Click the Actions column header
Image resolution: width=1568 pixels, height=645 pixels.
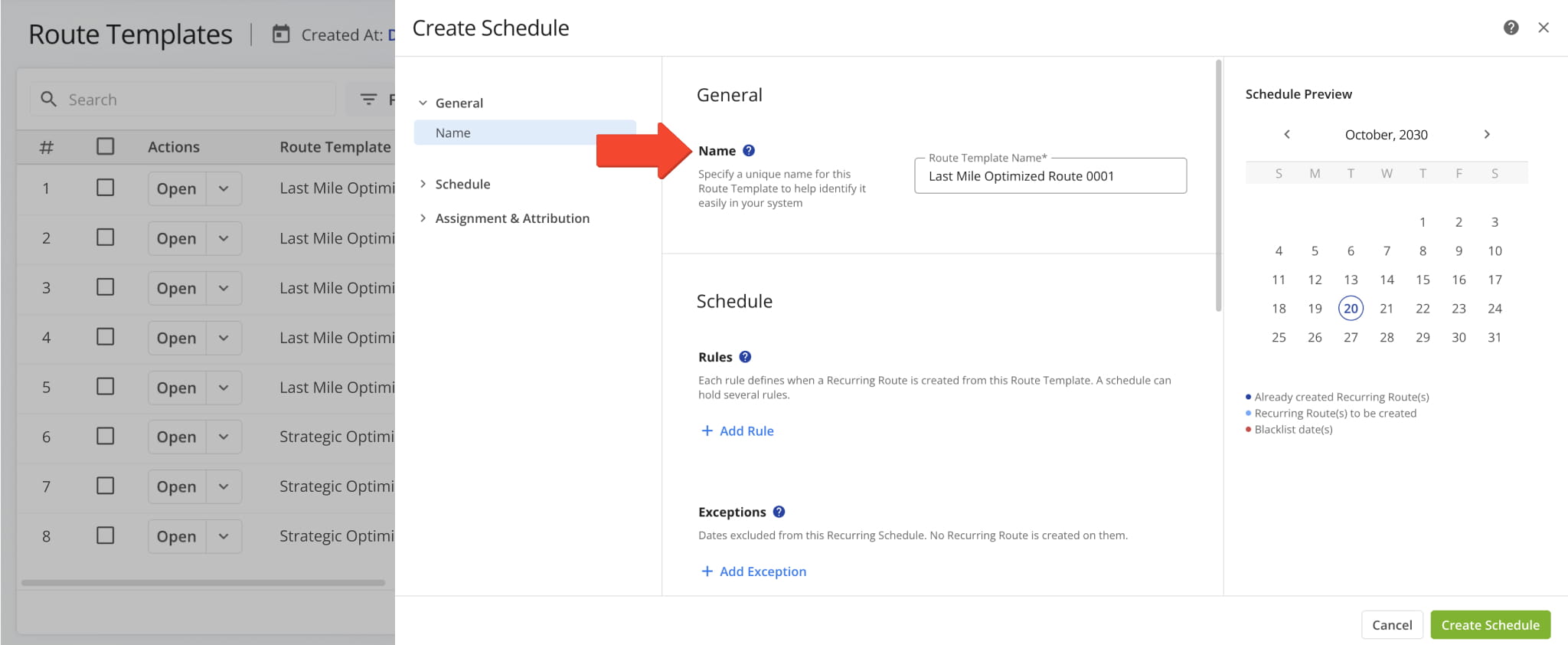(x=174, y=147)
